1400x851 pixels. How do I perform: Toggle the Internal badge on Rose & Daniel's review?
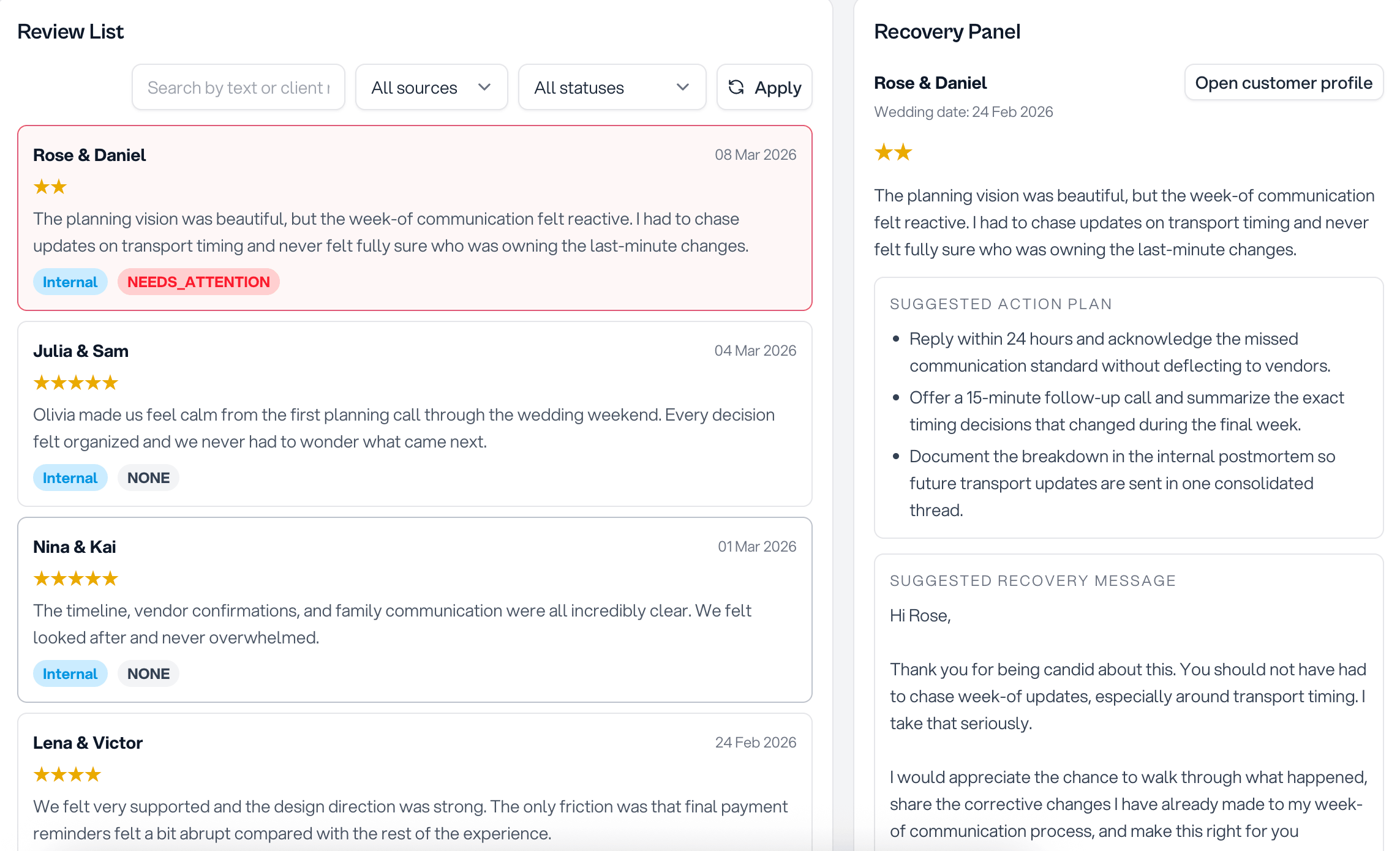point(70,282)
